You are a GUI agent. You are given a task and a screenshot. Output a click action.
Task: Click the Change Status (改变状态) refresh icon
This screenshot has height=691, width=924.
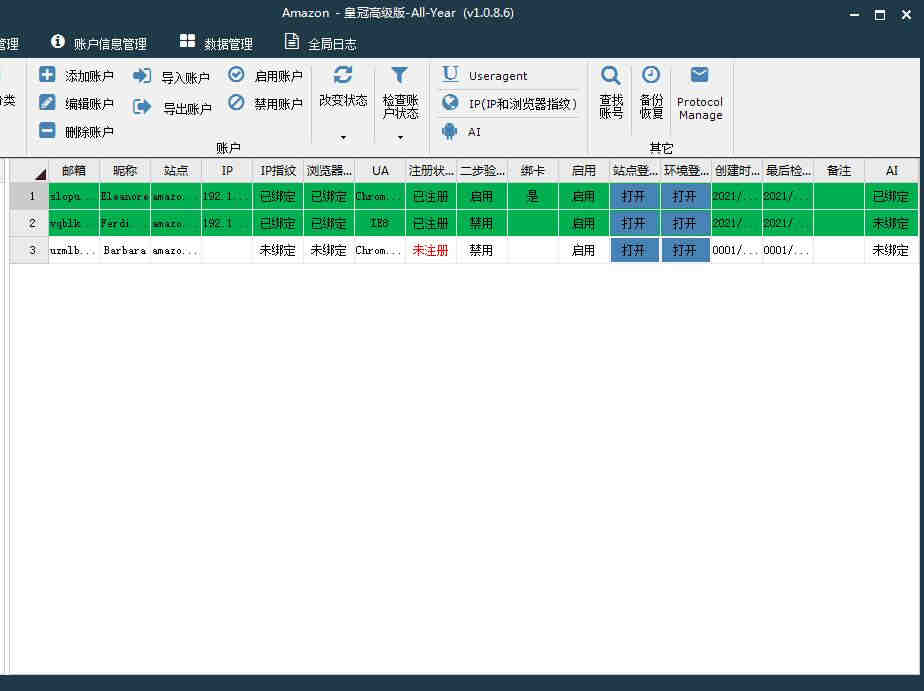click(342, 75)
